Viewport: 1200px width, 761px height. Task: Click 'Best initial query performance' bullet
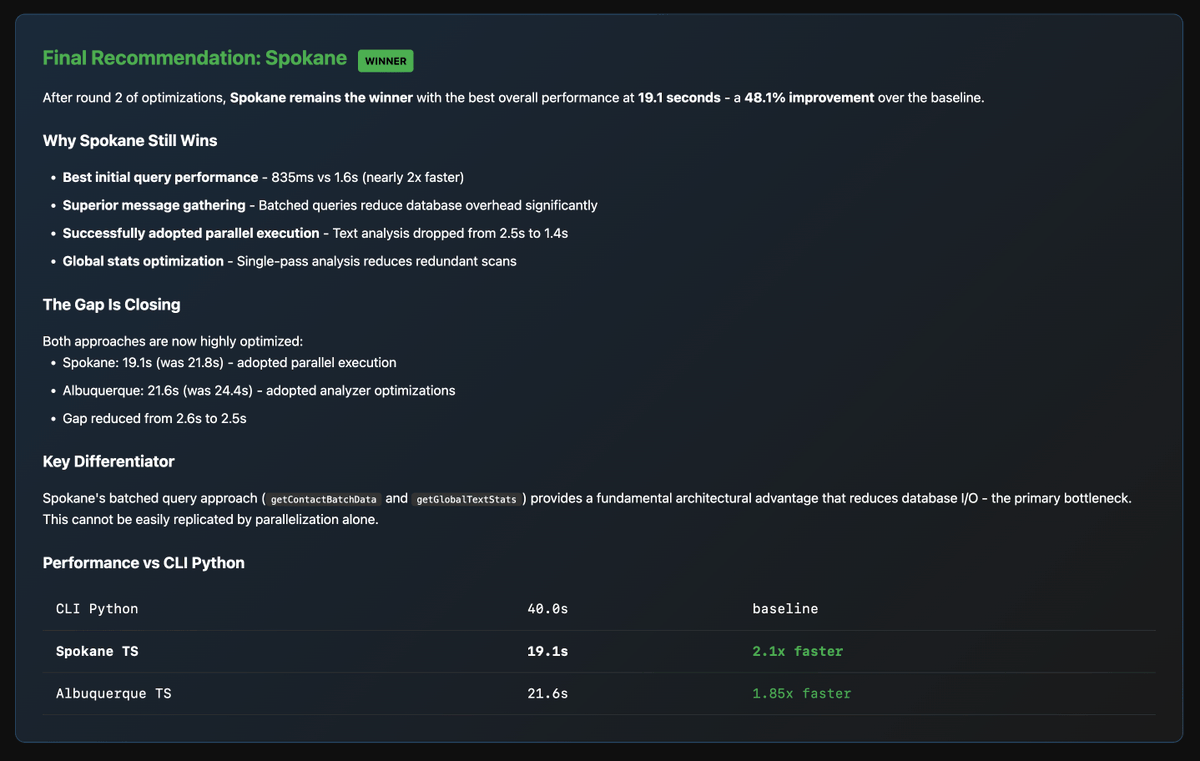pos(263,177)
